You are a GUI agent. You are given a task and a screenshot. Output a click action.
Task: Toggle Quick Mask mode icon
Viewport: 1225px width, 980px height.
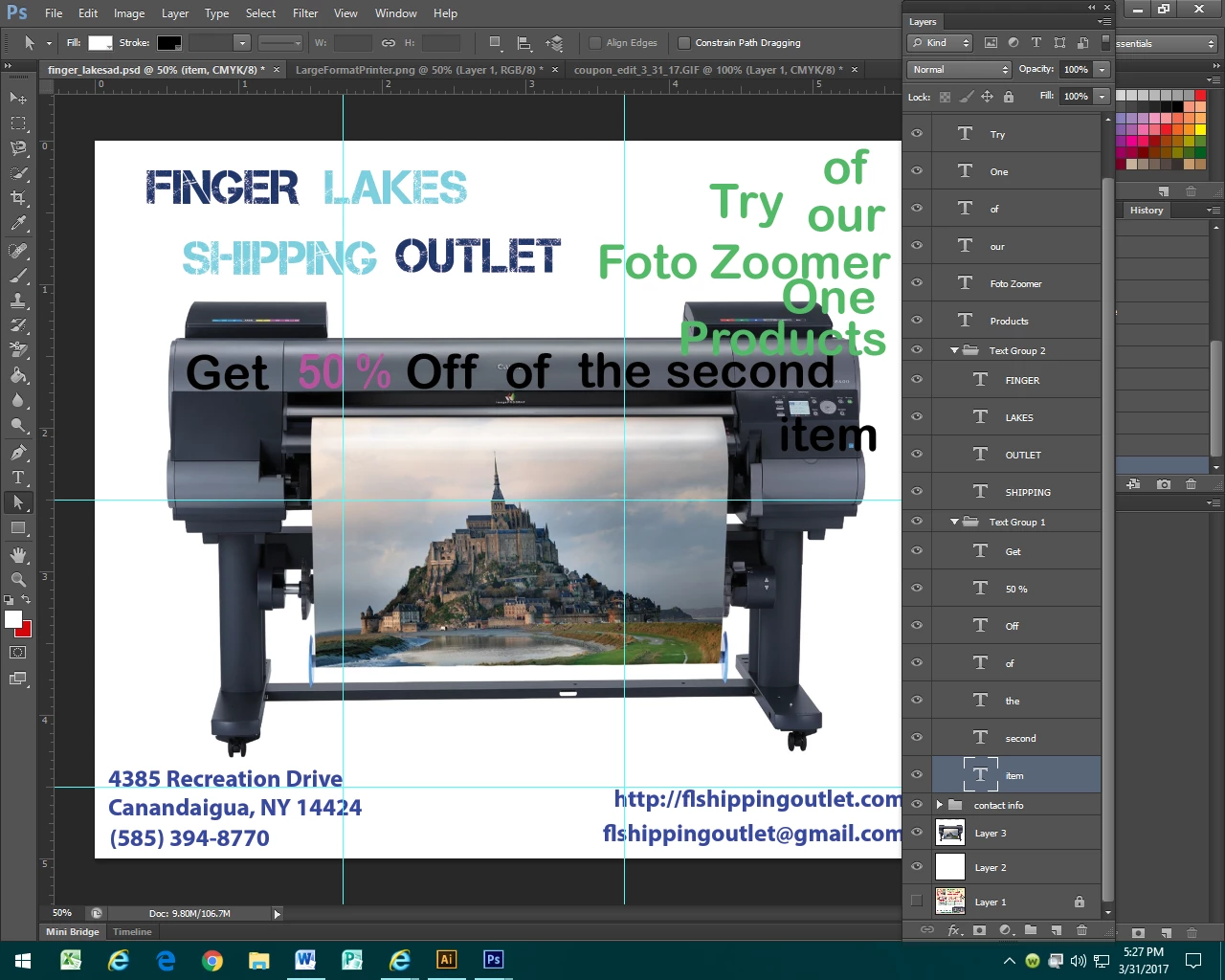coord(18,653)
